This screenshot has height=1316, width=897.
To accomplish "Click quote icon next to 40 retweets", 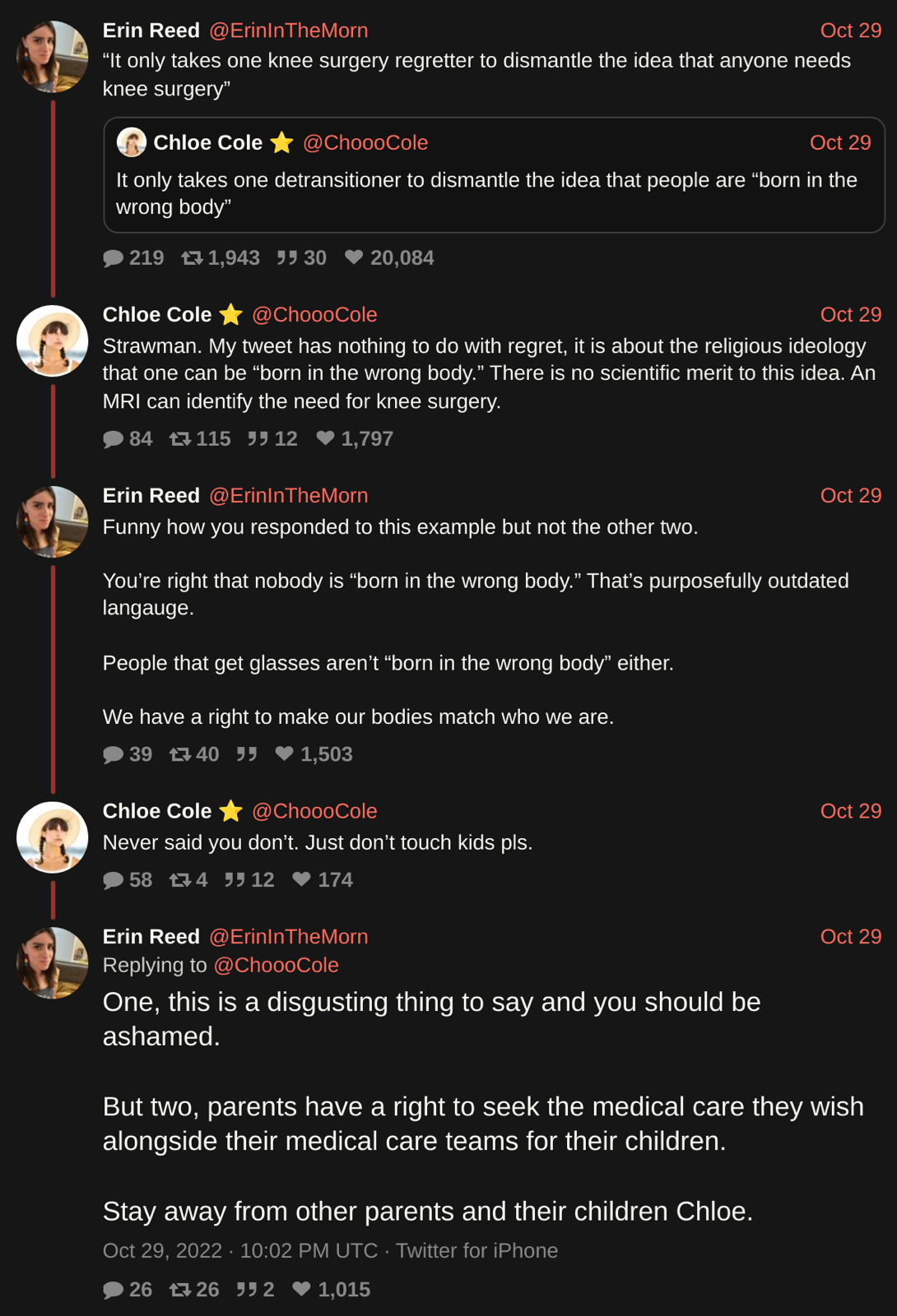I will coord(247,754).
